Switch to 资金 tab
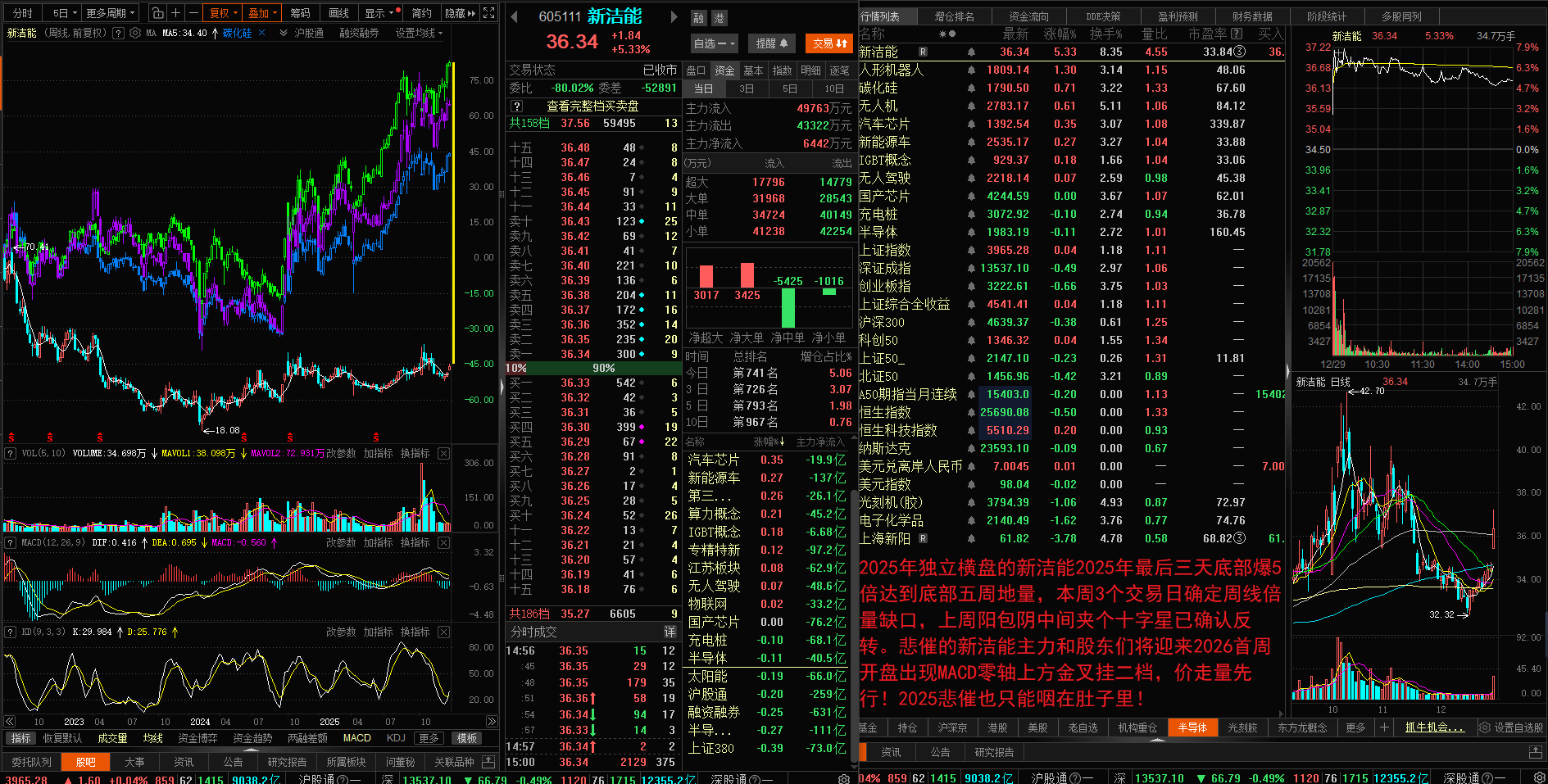1548x784 pixels. coord(724,70)
